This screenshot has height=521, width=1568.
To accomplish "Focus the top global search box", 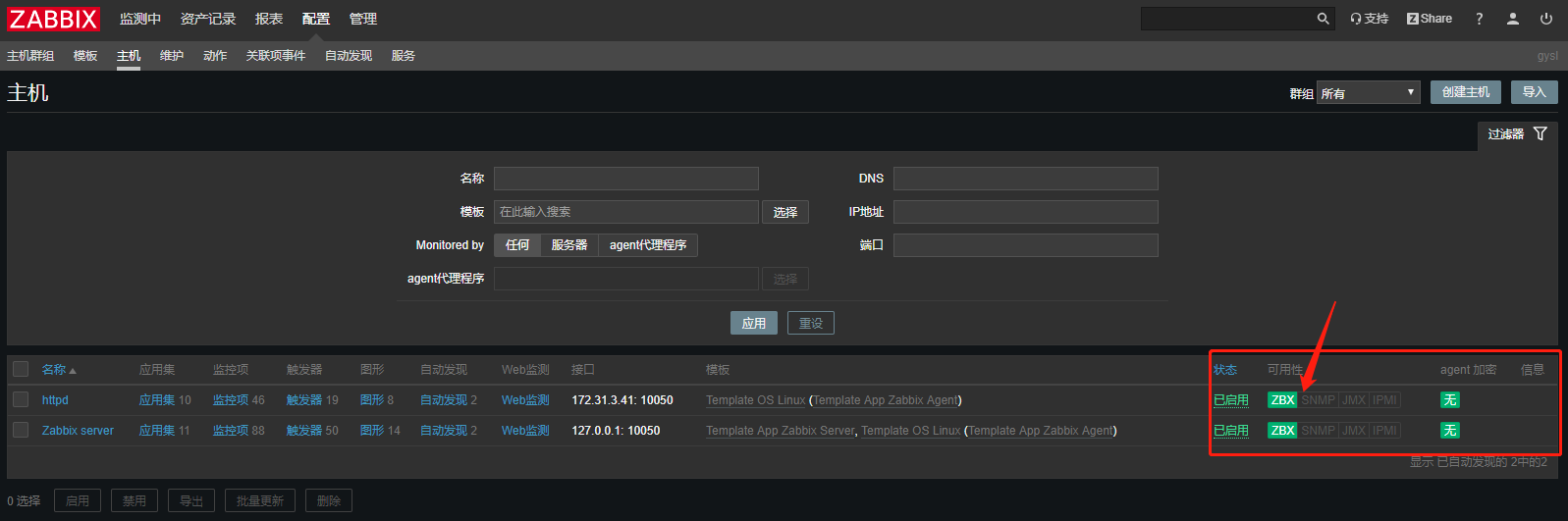I will click(1227, 19).
